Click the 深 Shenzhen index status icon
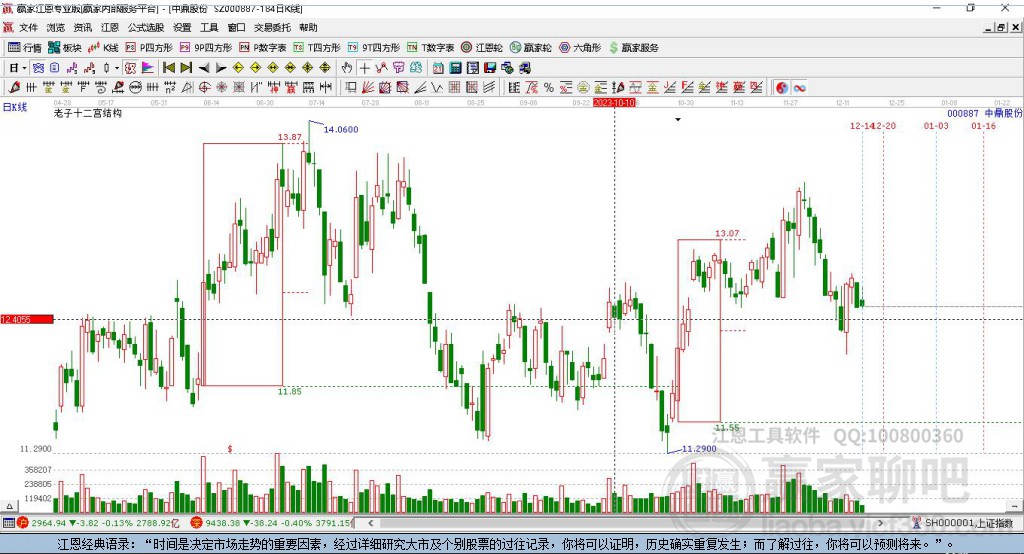 click(197, 523)
